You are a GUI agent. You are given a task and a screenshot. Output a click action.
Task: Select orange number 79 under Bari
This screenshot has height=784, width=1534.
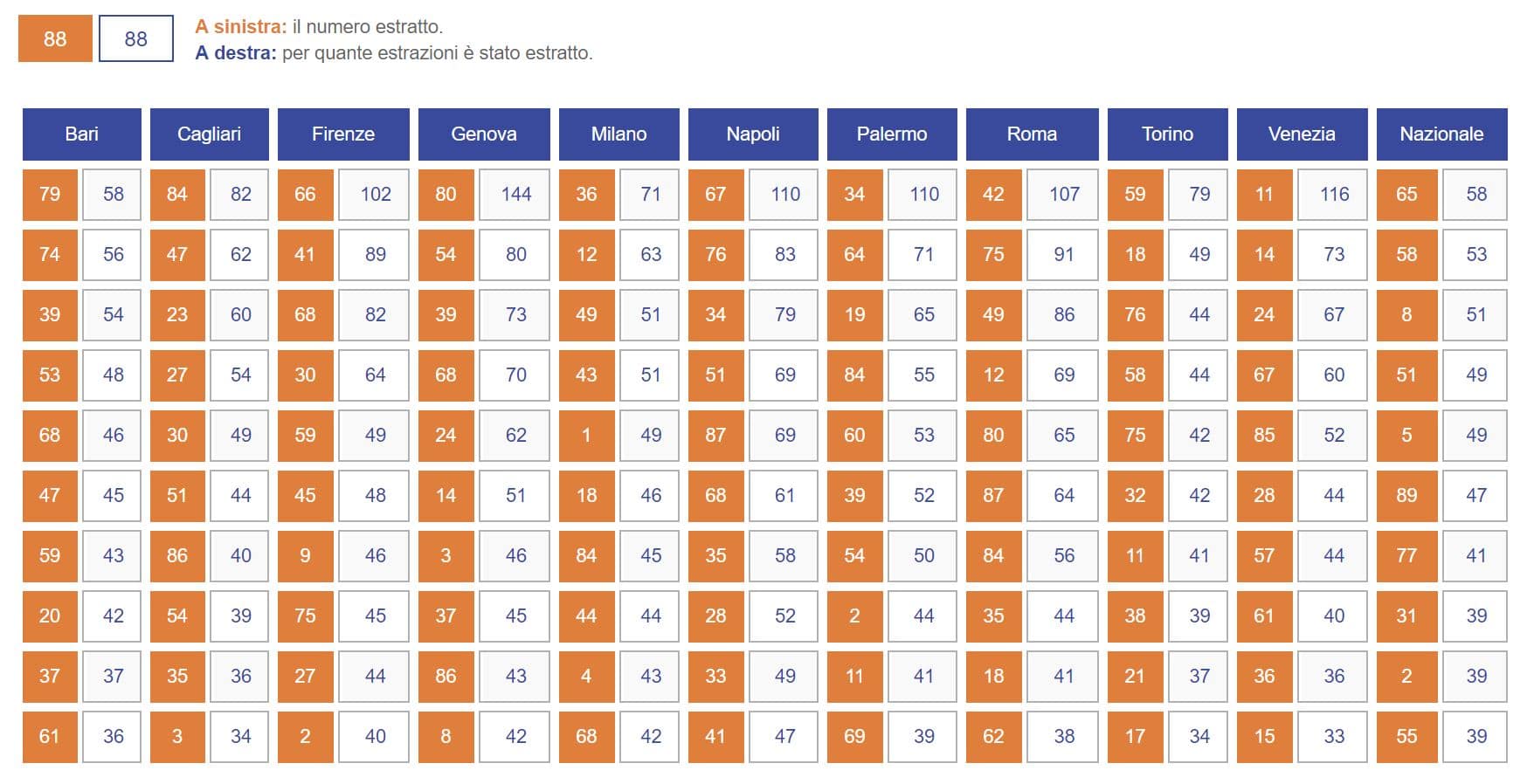[50, 194]
